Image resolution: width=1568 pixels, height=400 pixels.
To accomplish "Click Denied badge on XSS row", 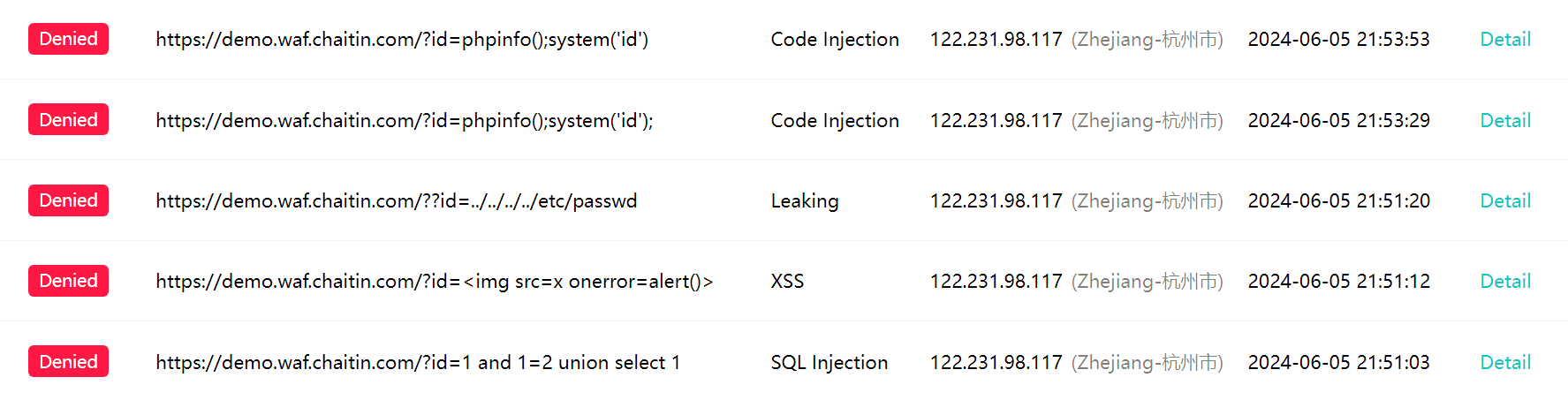I will [x=68, y=281].
